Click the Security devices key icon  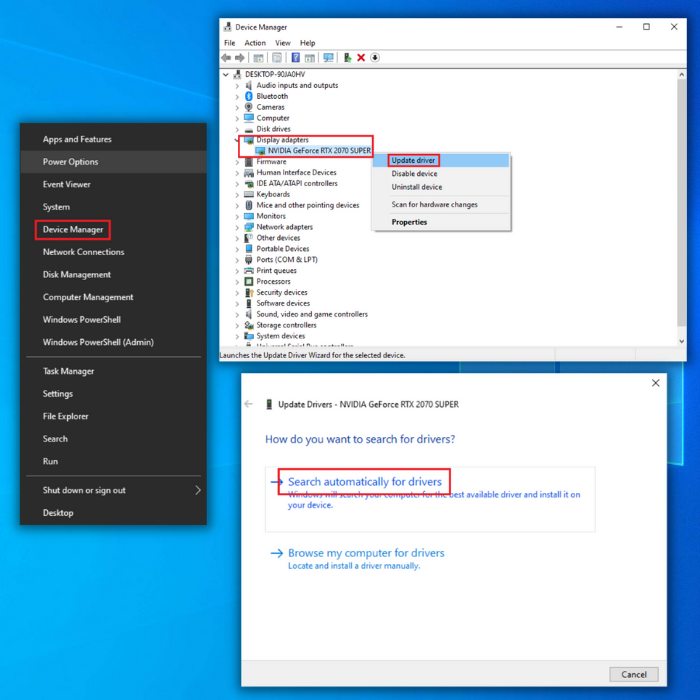[249, 292]
